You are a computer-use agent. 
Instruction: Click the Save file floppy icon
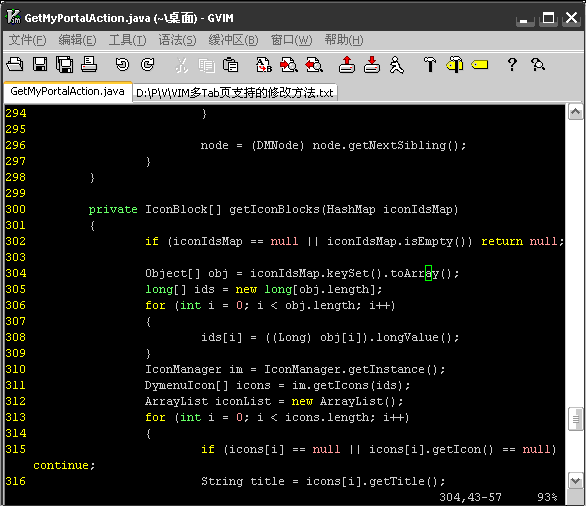[x=40, y=65]
